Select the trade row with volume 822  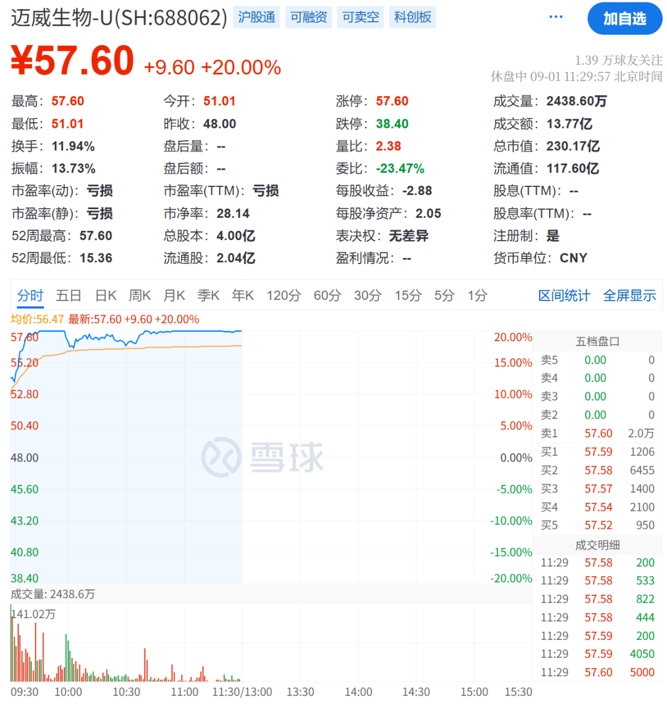[597, 599]
